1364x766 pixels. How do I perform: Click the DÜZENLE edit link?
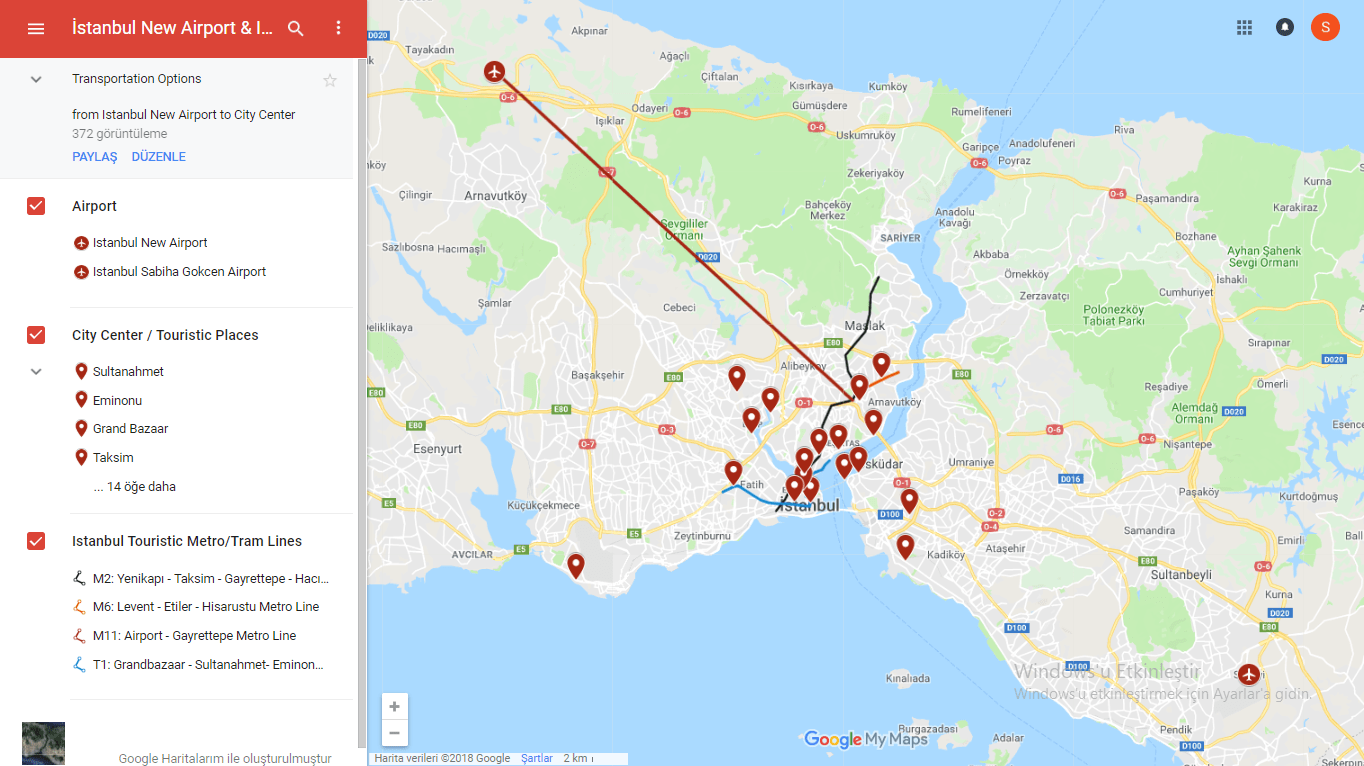click(x=159, y=157)
